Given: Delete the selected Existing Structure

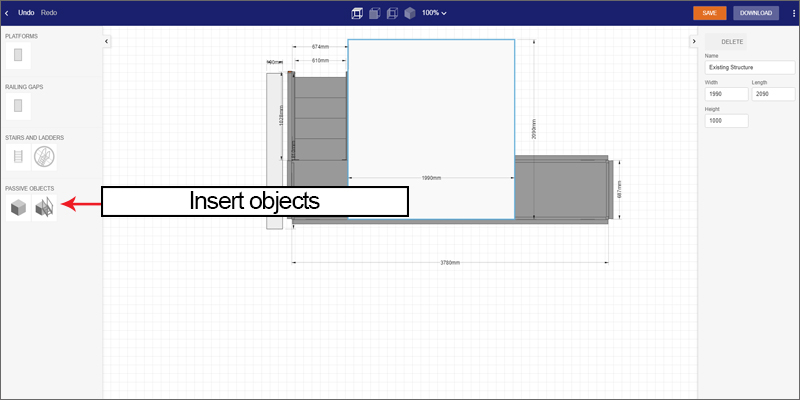Looking at the screenshot, I should click(726, 41).
